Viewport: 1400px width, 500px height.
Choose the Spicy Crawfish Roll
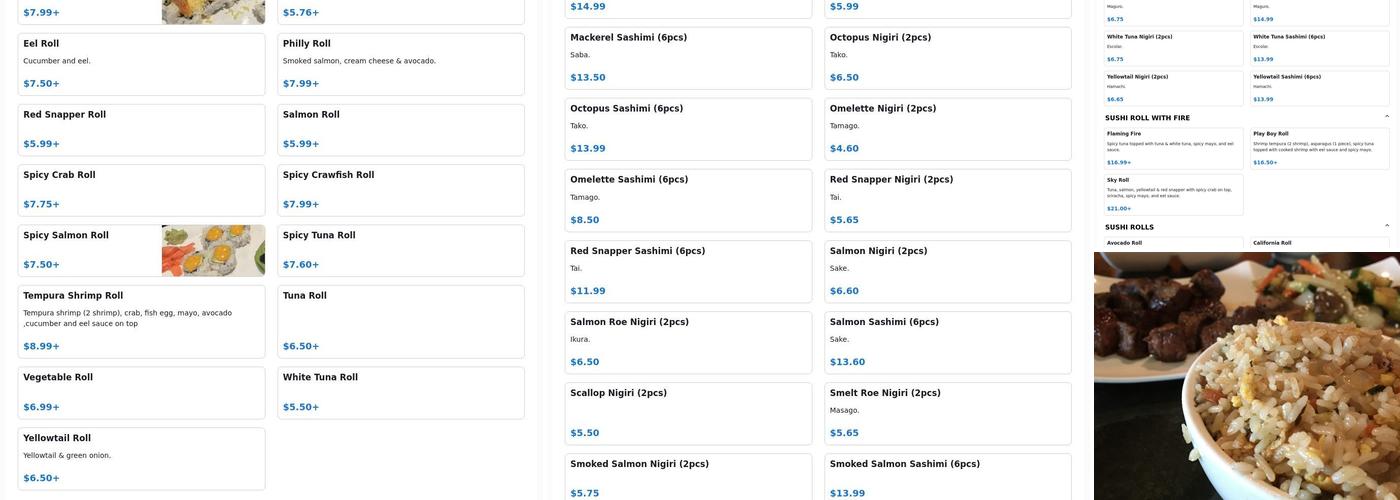(x=400, y=190)
